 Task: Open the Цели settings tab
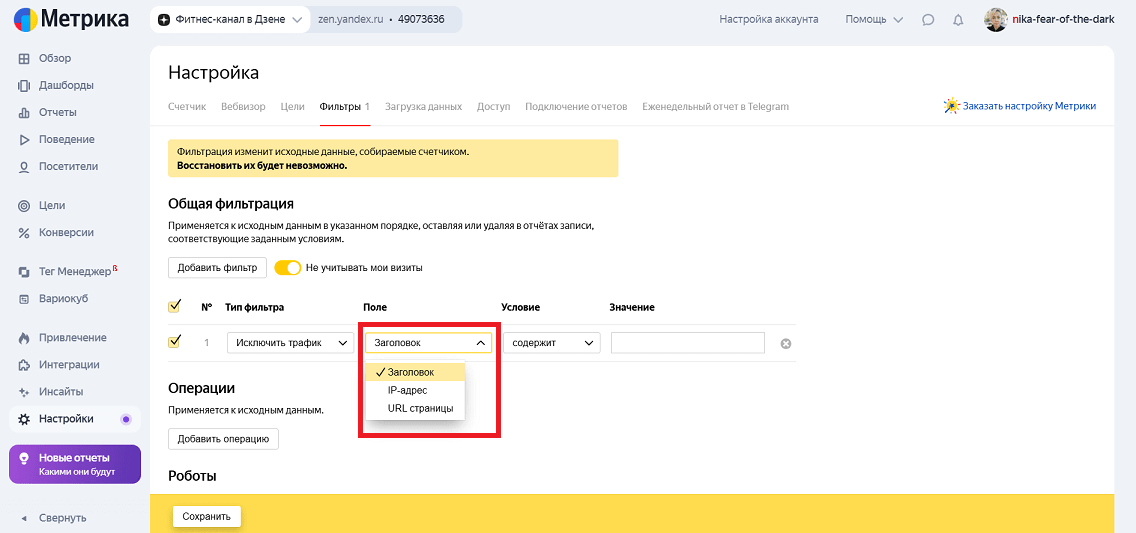[292, 107]
